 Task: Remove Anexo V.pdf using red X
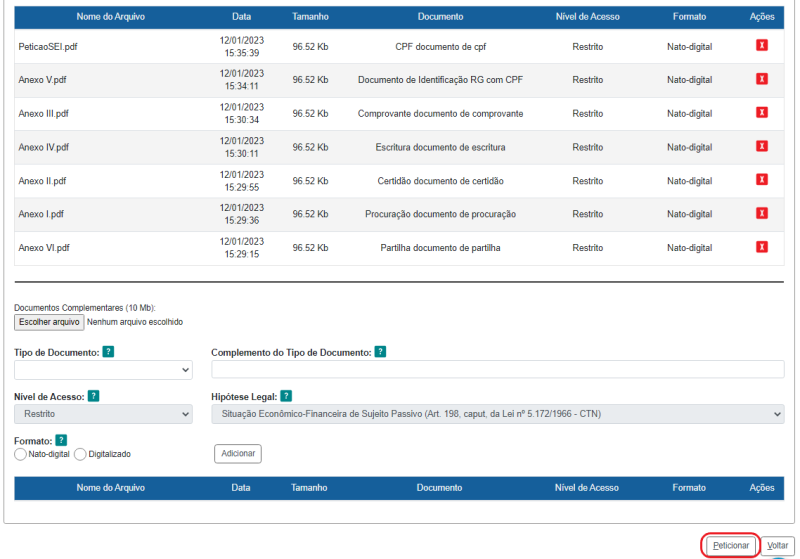762,79
